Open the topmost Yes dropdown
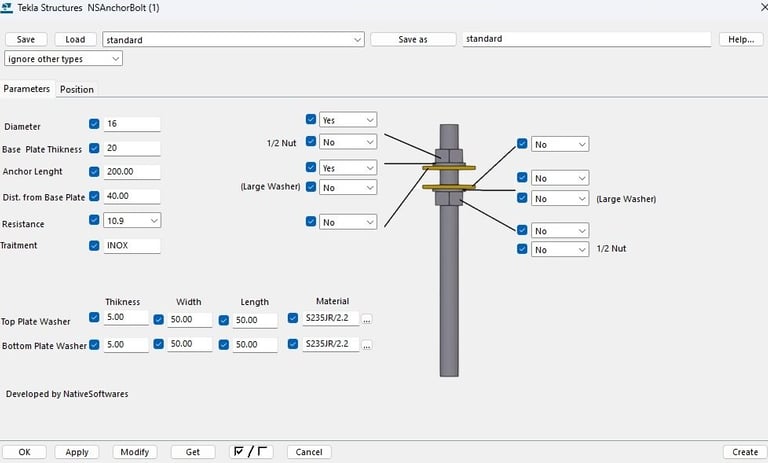 click(348, 120)
